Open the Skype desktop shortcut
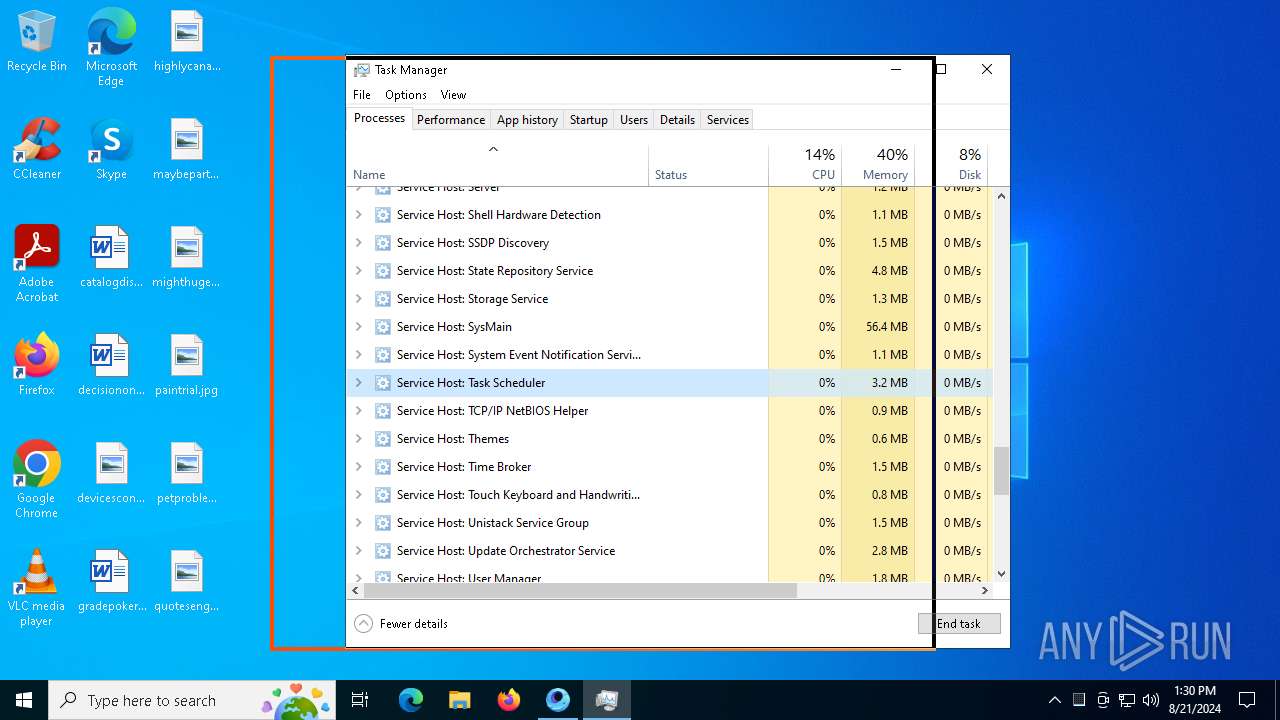Screen dimensions: 1280x720 (x=111, y=150)
